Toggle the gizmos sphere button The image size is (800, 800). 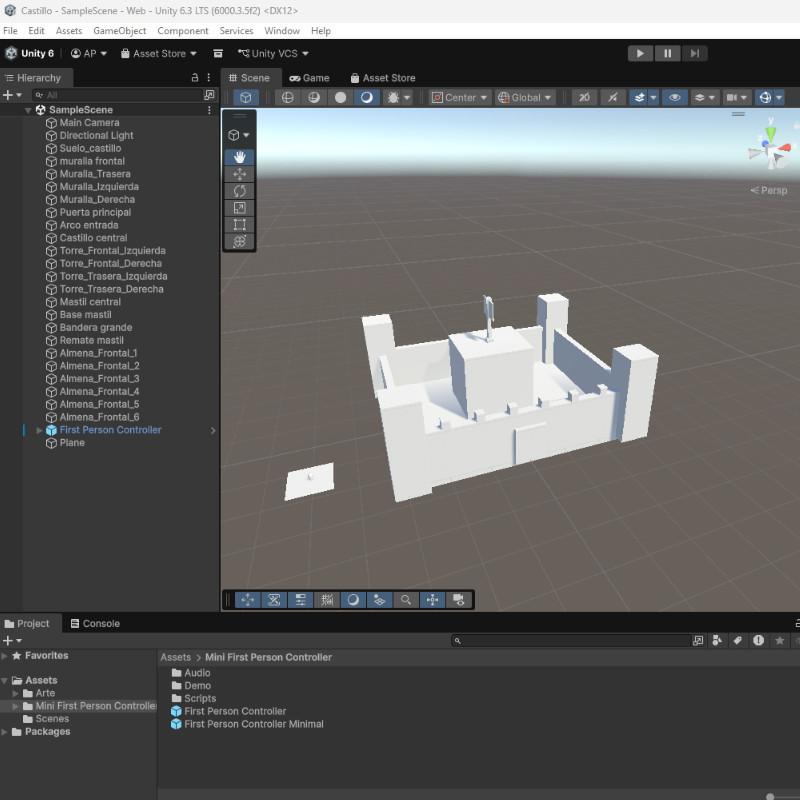point(765,97)
